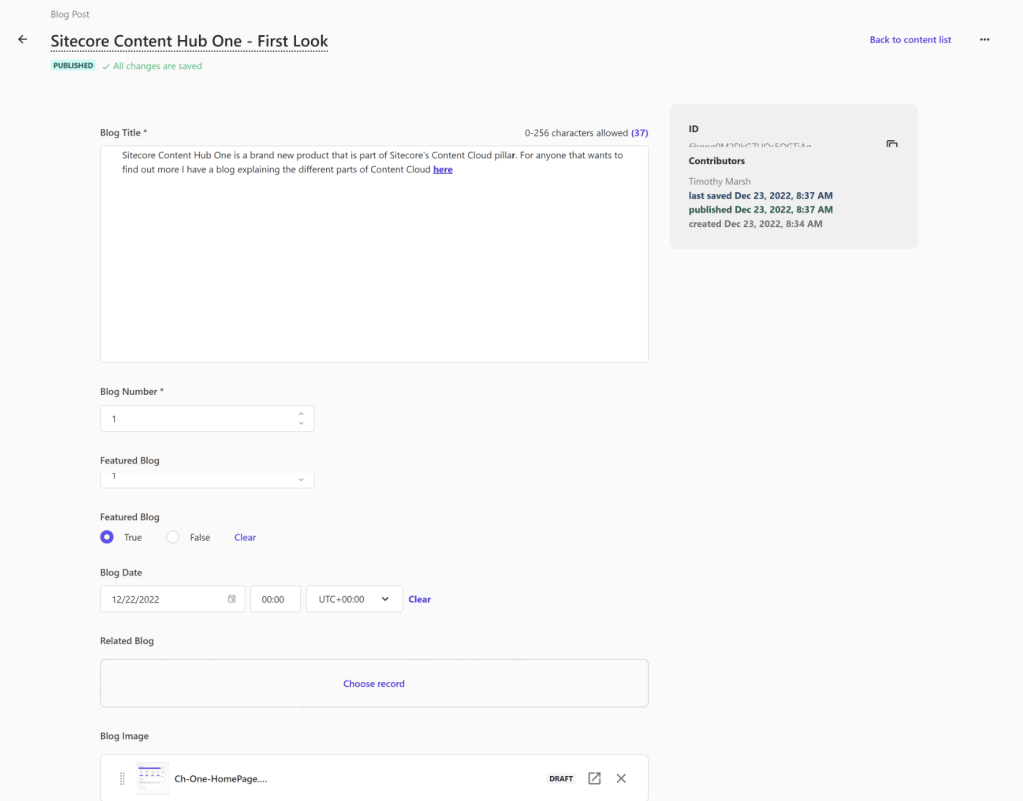The height and width of the screenshot is (801, 1023).
Task: Clear the Featured Blog radio selection
Action: point(245,537)
